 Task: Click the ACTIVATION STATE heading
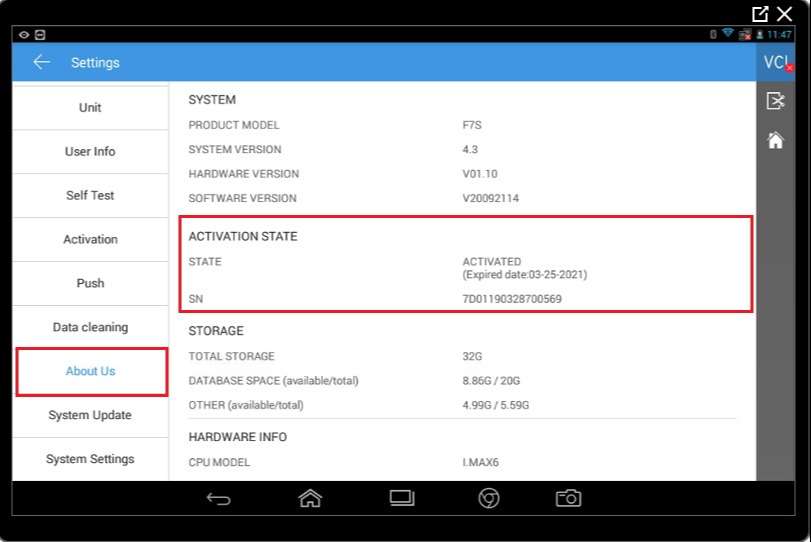pos(243,236)
